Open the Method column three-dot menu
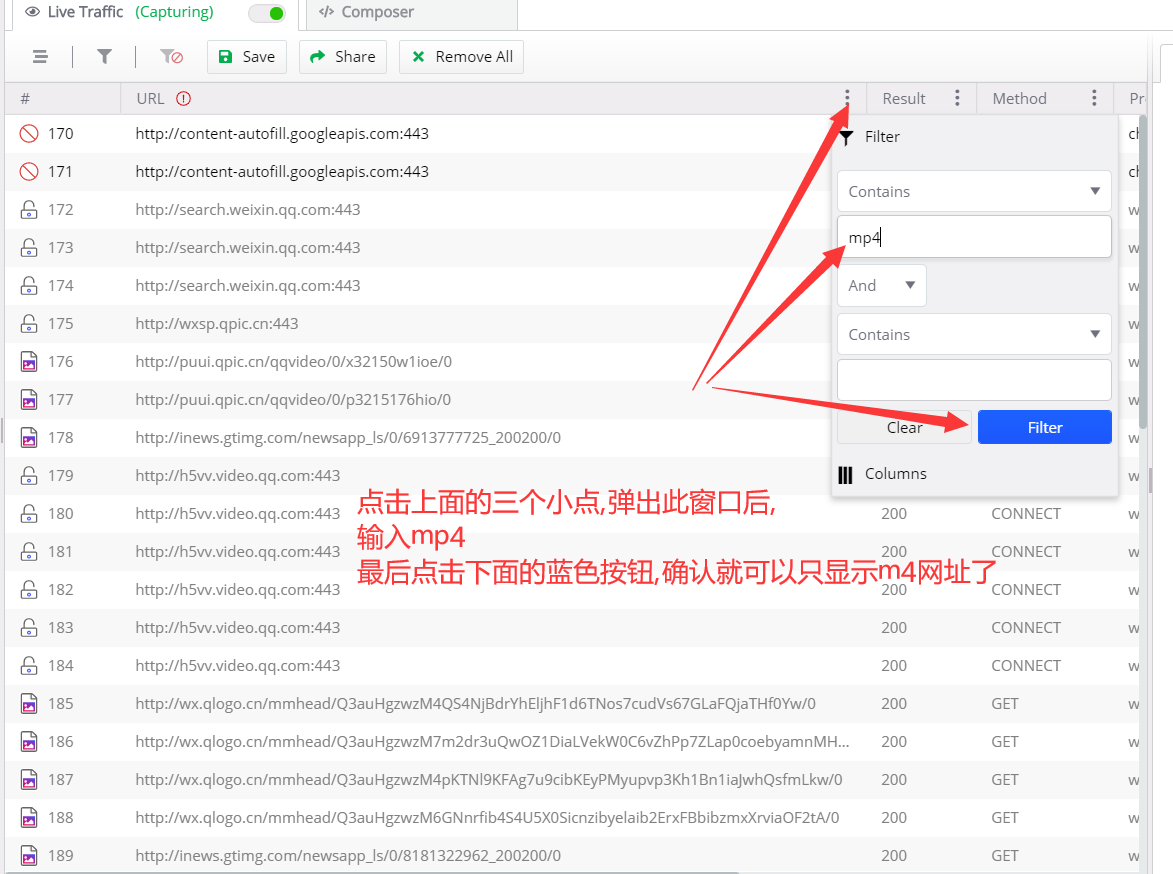The width and height of the screenshot is (1173, 874). [1094, 98]
